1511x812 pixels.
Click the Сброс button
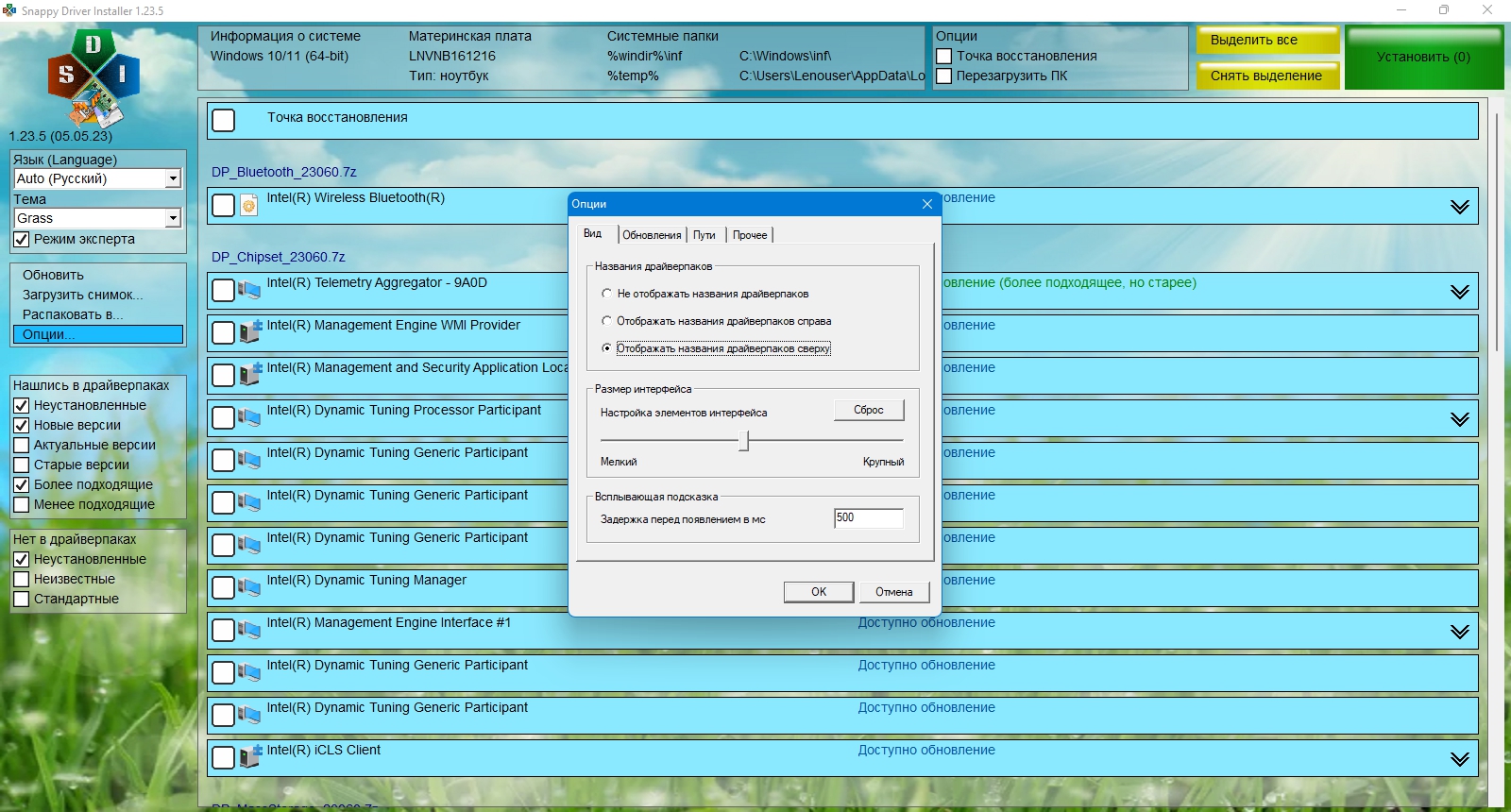[x=869, y=410]
